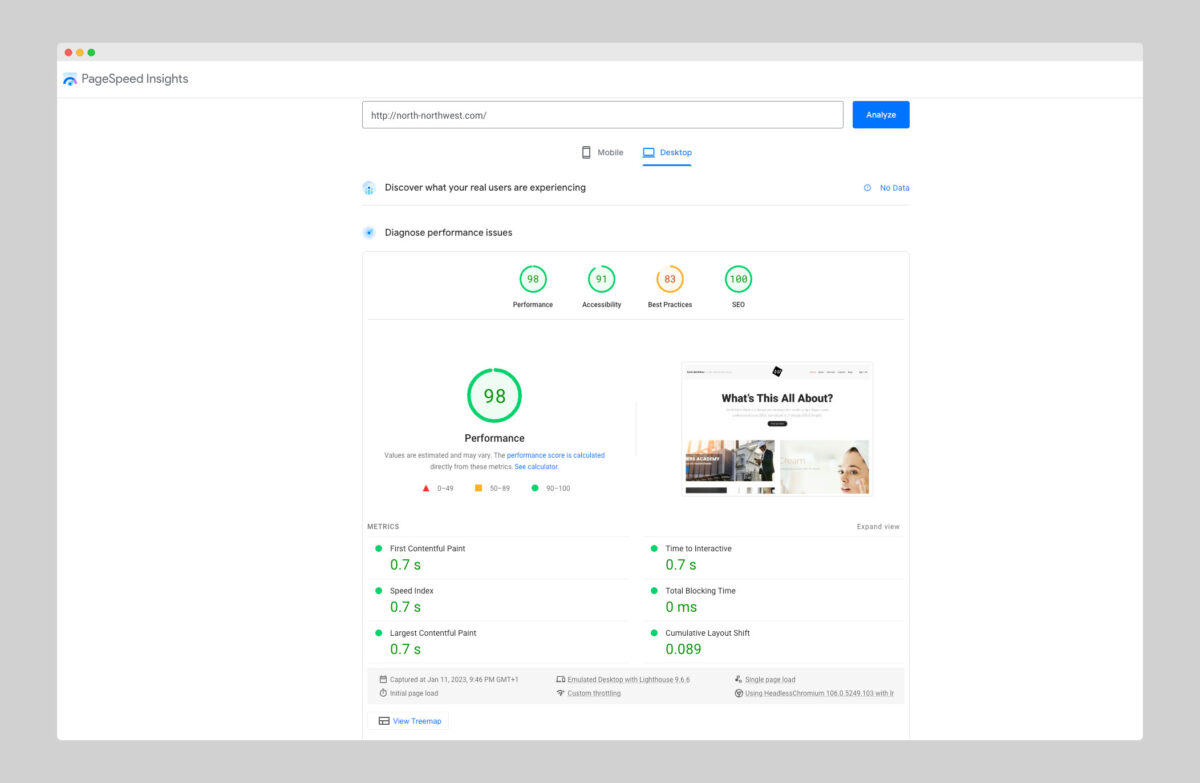1200x783 pixels.
Task: Switch to the Mobile tab
Action: click(602, 153)
